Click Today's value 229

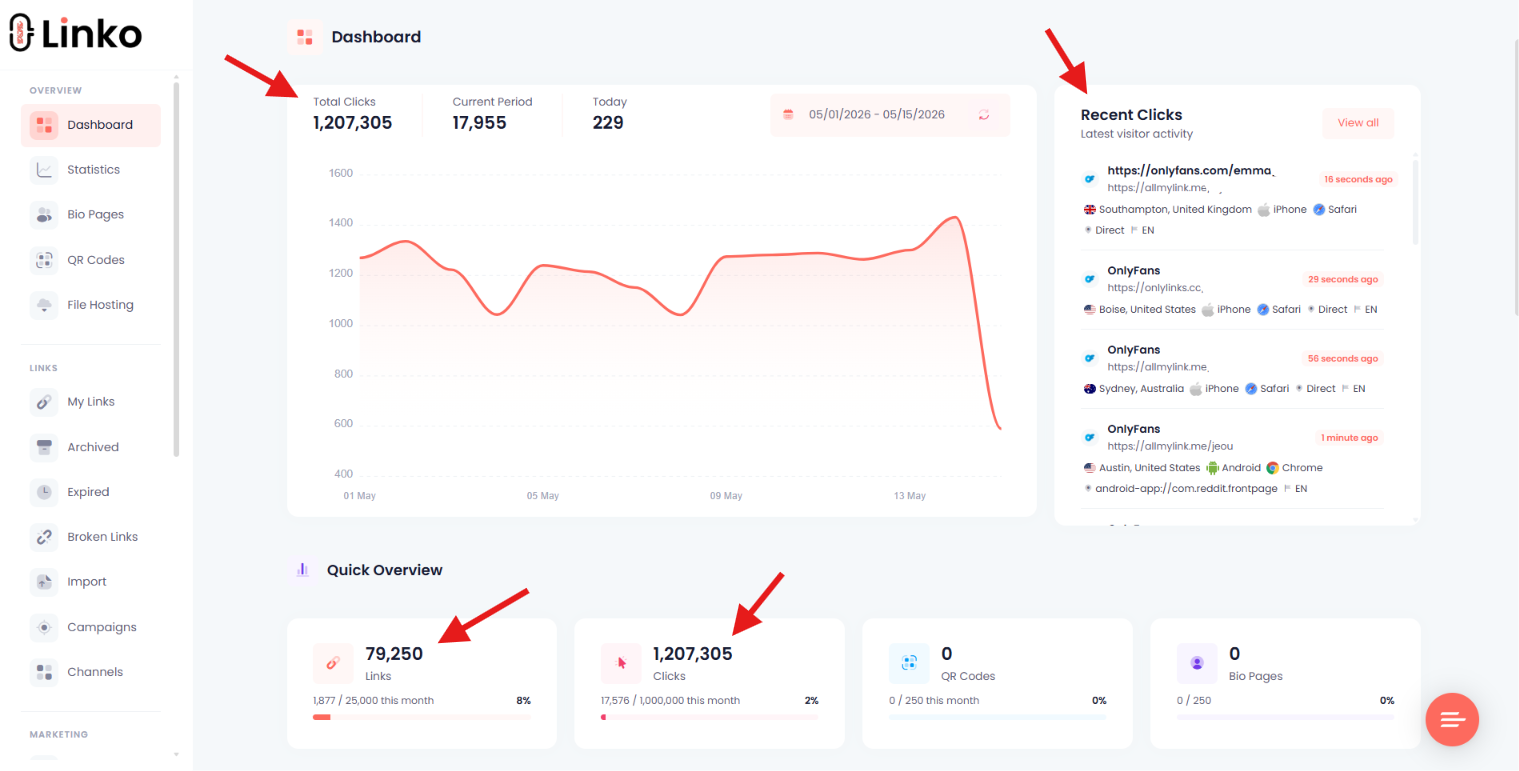[x=608, y=123]
